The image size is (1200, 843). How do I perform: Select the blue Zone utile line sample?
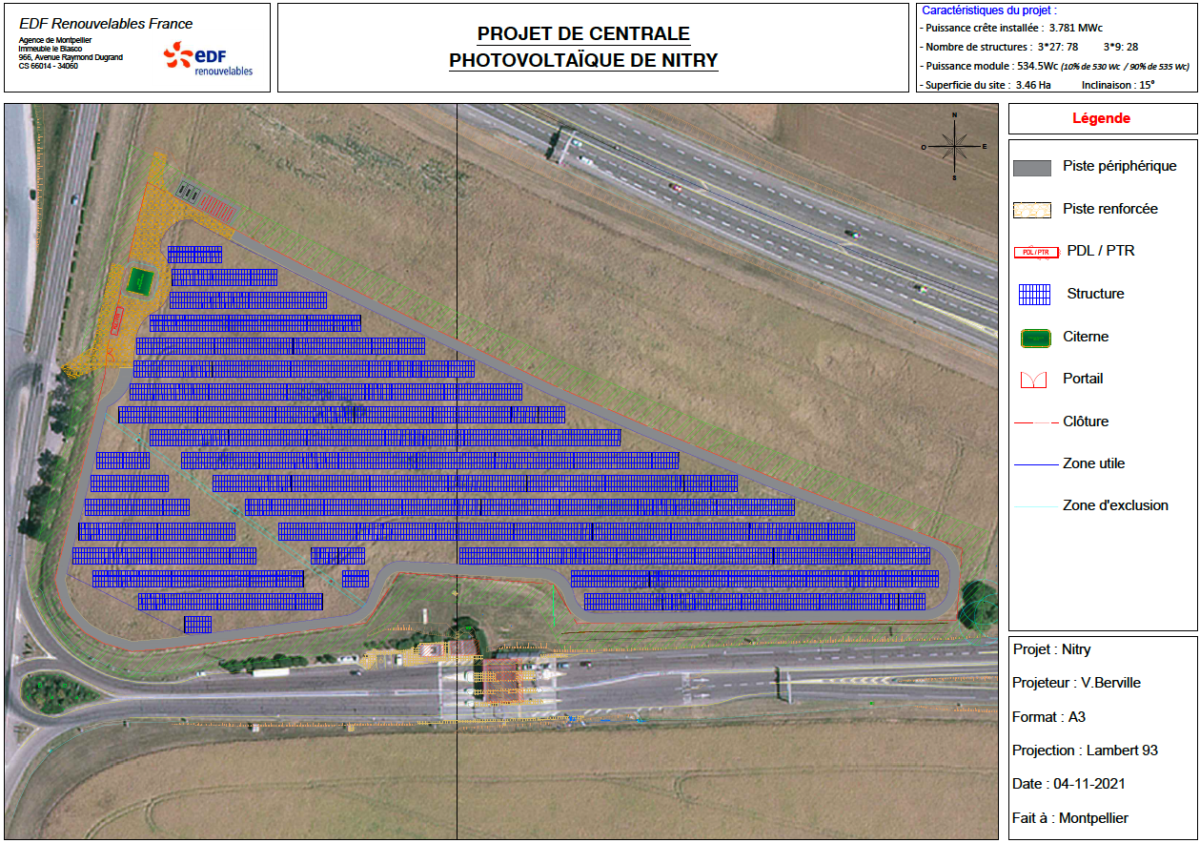pos(1035,465)
